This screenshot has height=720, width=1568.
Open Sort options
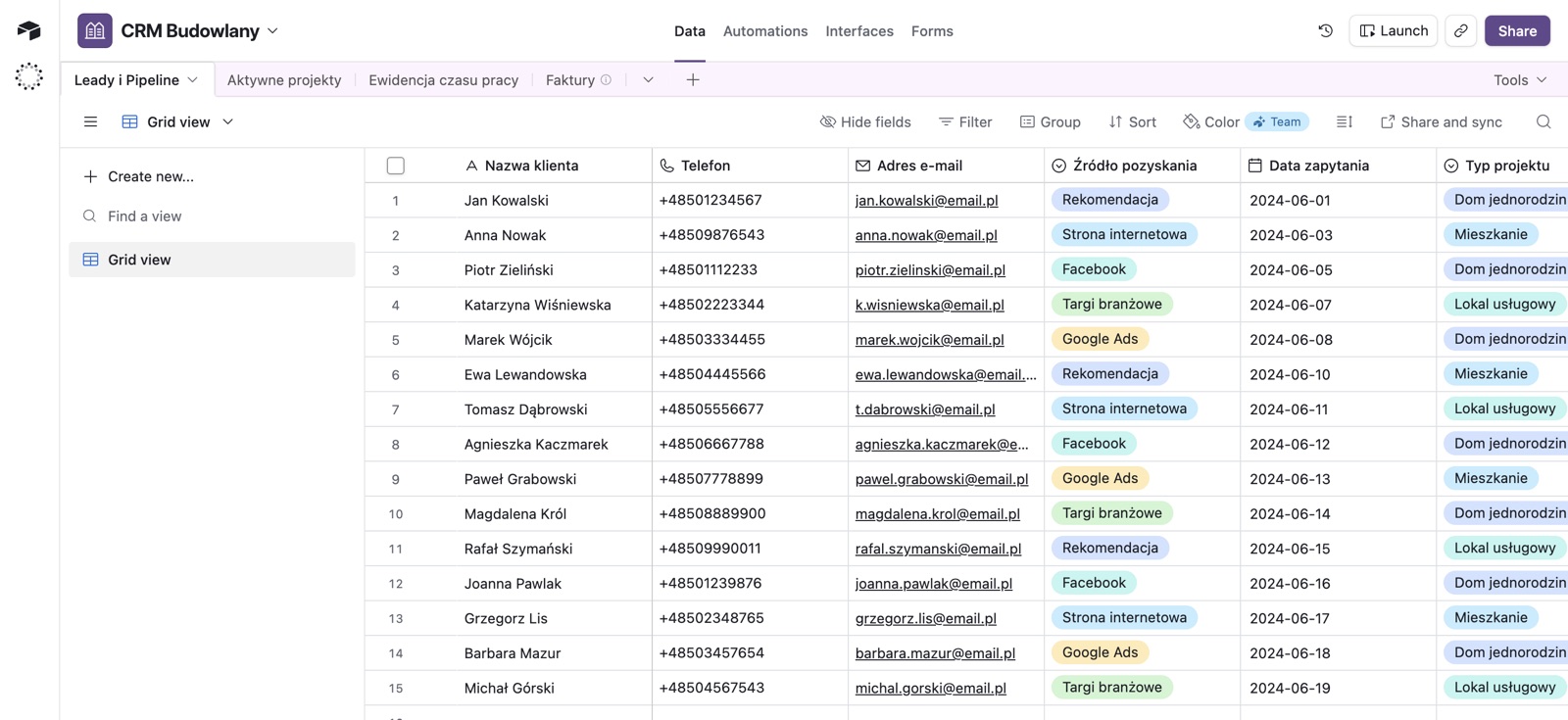[1133, 121]
